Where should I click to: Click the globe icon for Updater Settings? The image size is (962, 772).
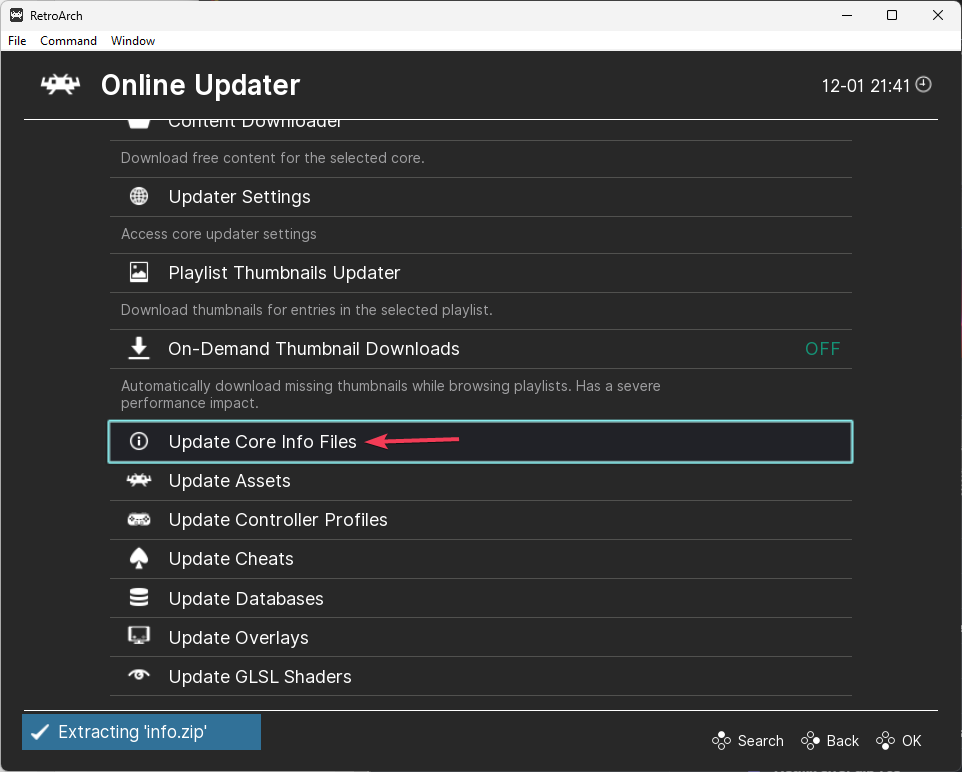tap(139, 196)
